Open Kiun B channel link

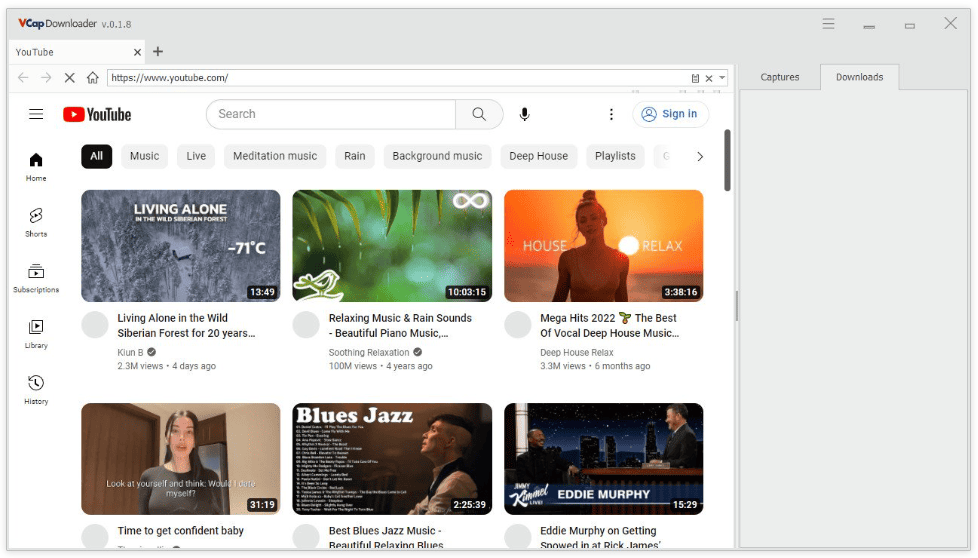130,353
